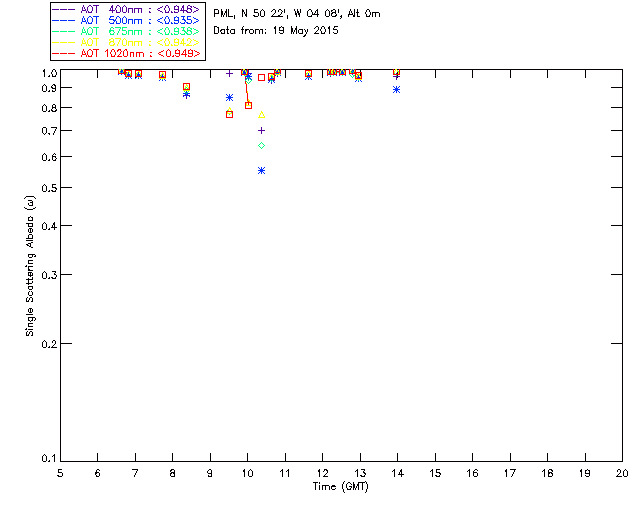640x512 pixels.
Task: Click the purple plus point at 0.7
Action: pos(262,131)
